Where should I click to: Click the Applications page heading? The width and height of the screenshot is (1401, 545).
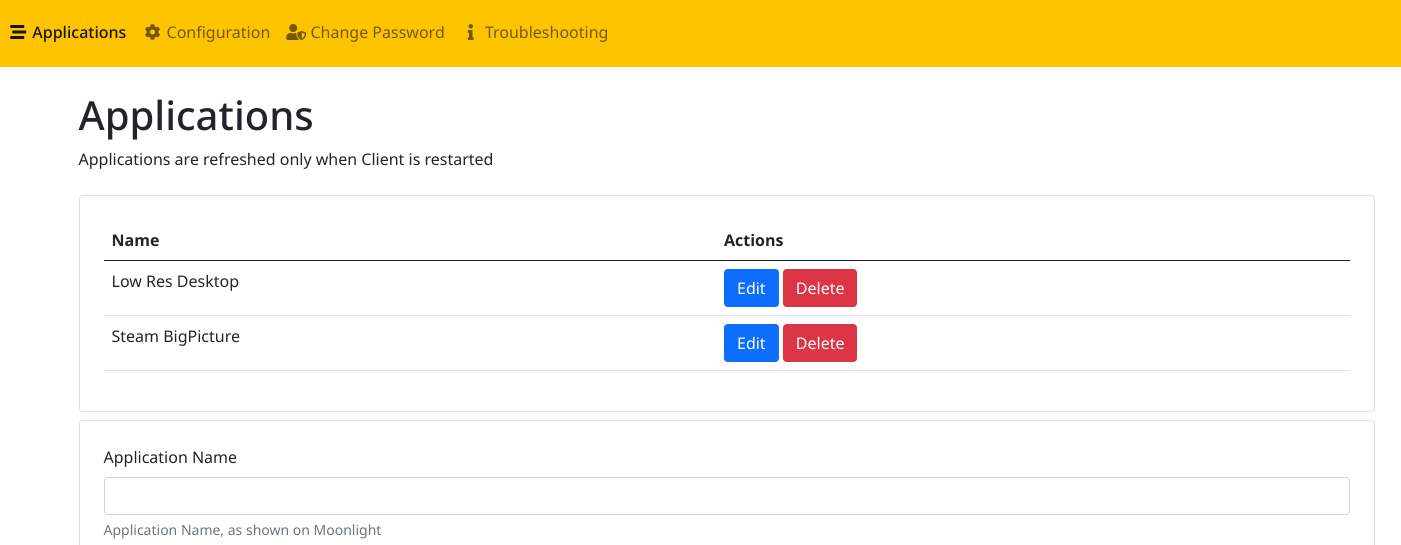point(196,116)
